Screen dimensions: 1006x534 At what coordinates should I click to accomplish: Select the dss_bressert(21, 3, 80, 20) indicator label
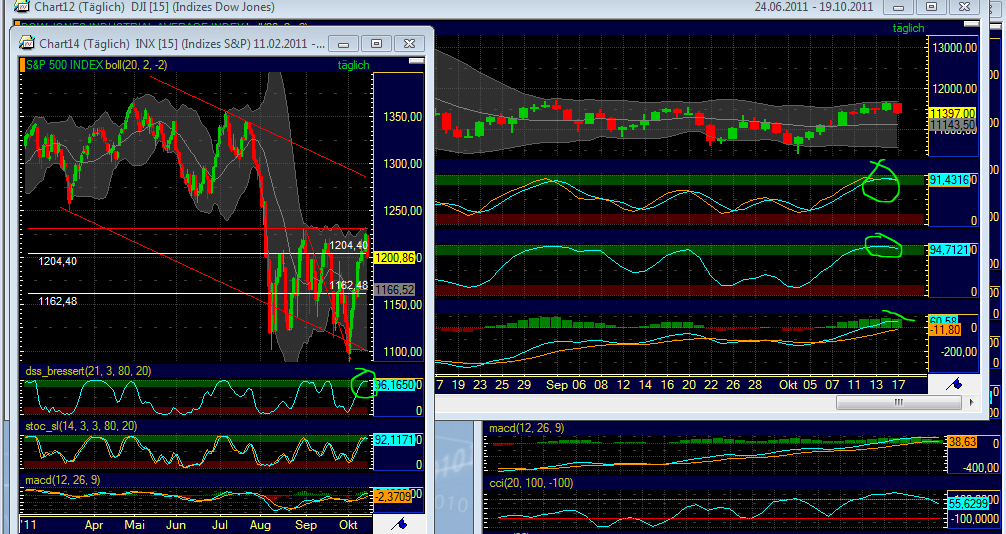click(x=87, y=371)
